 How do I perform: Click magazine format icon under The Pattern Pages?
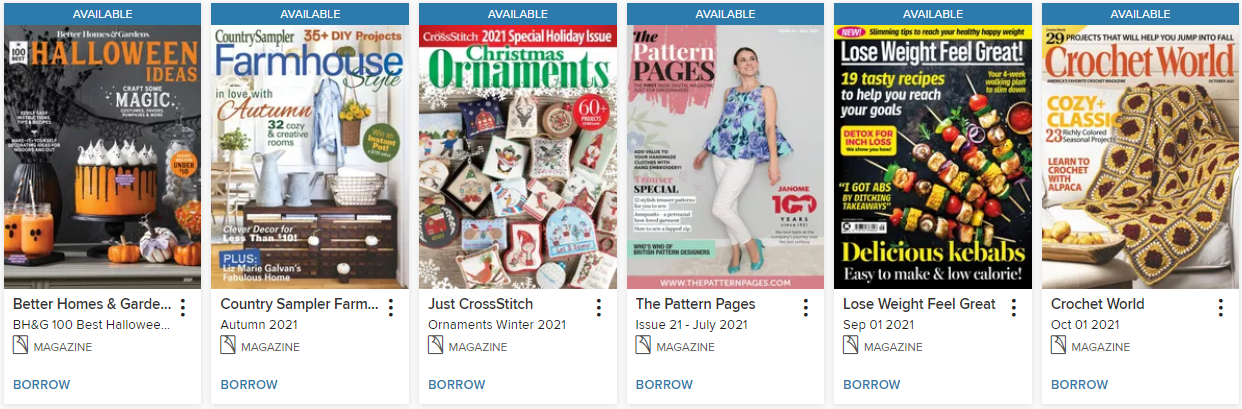coord(643,345)
